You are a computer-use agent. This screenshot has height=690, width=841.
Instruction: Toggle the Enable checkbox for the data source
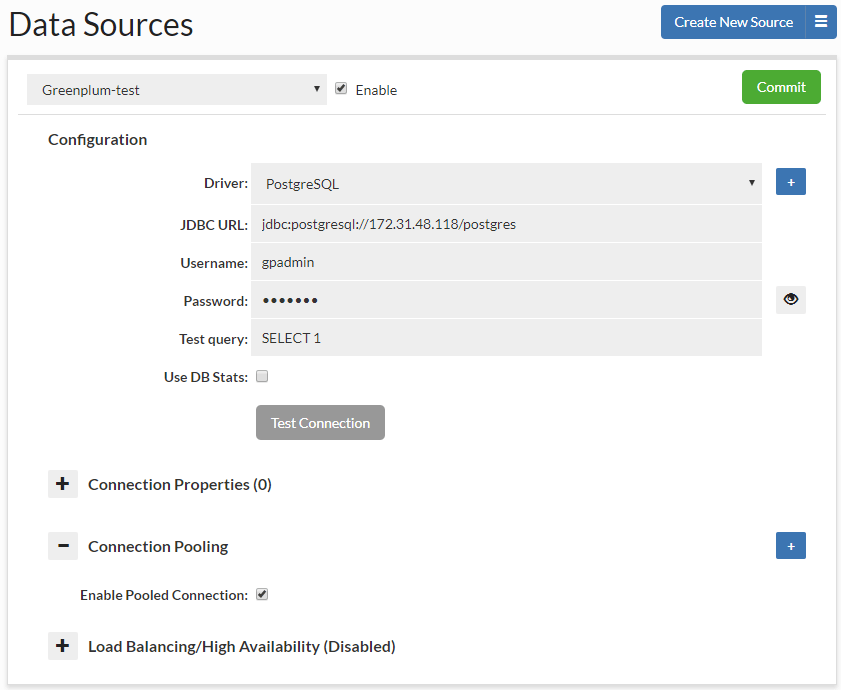coord(341,89)
